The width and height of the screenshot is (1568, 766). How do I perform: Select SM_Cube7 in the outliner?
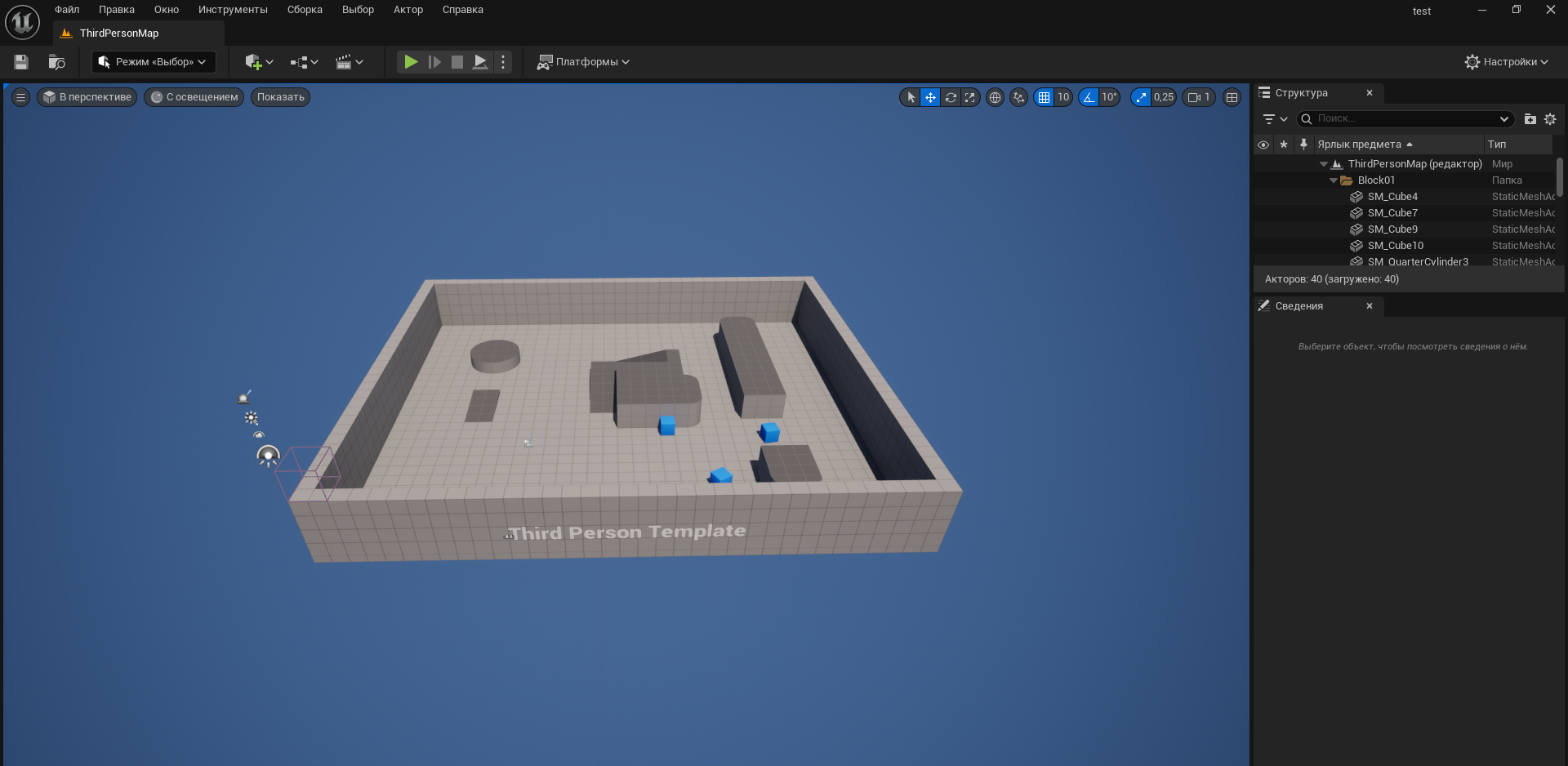pyautogui.click(x=1392, y=213)
